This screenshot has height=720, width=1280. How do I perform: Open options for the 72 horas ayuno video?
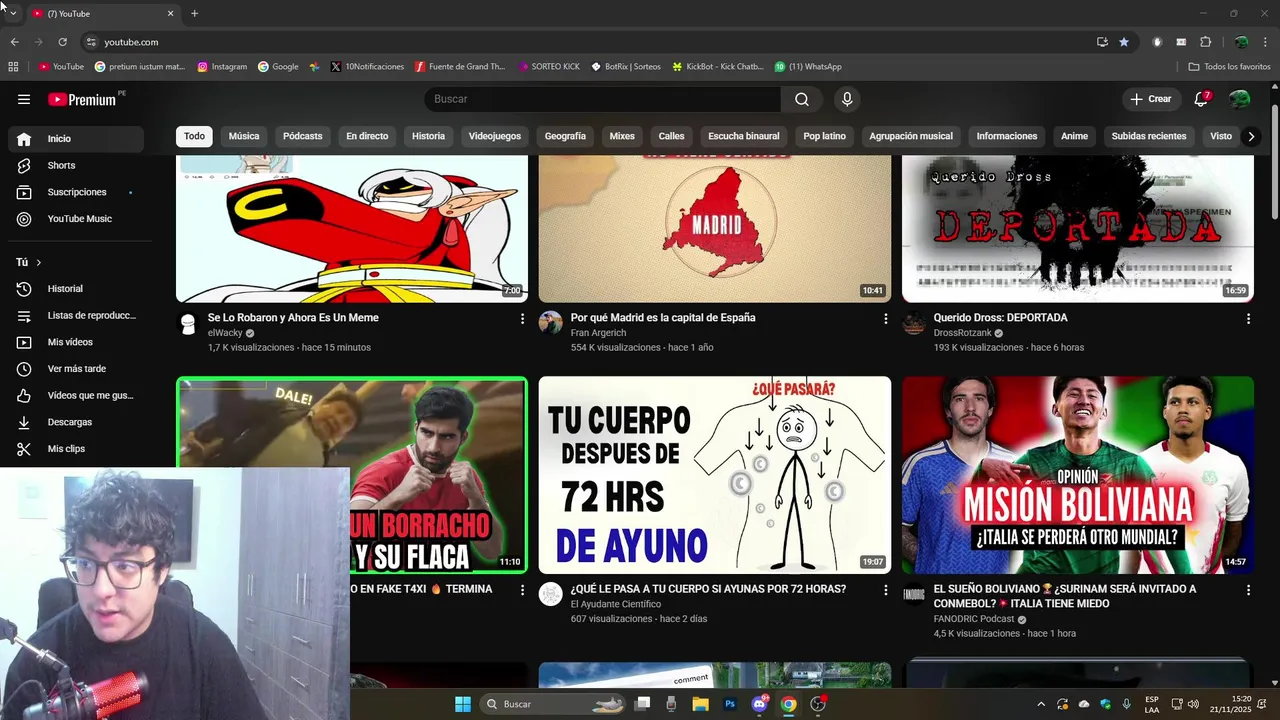885,590
